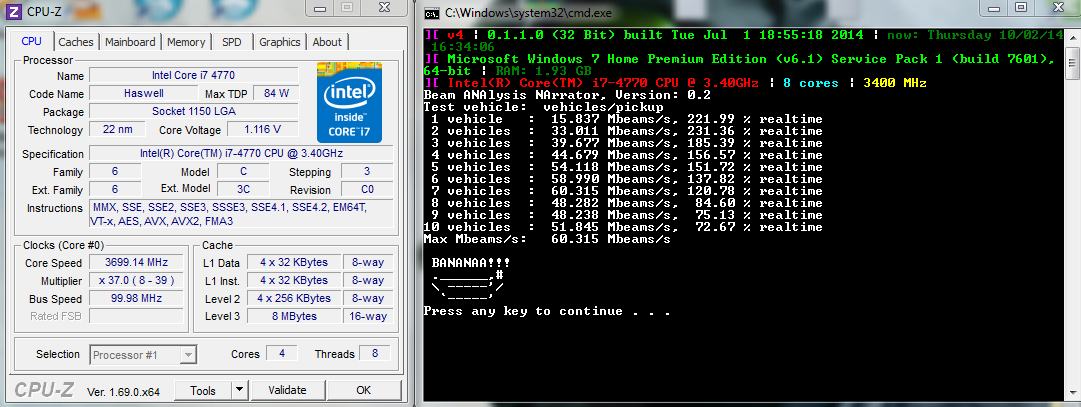Click the cmd window vertical scrollbar thumb
Screen dimensions: 1081x407
1072,65
